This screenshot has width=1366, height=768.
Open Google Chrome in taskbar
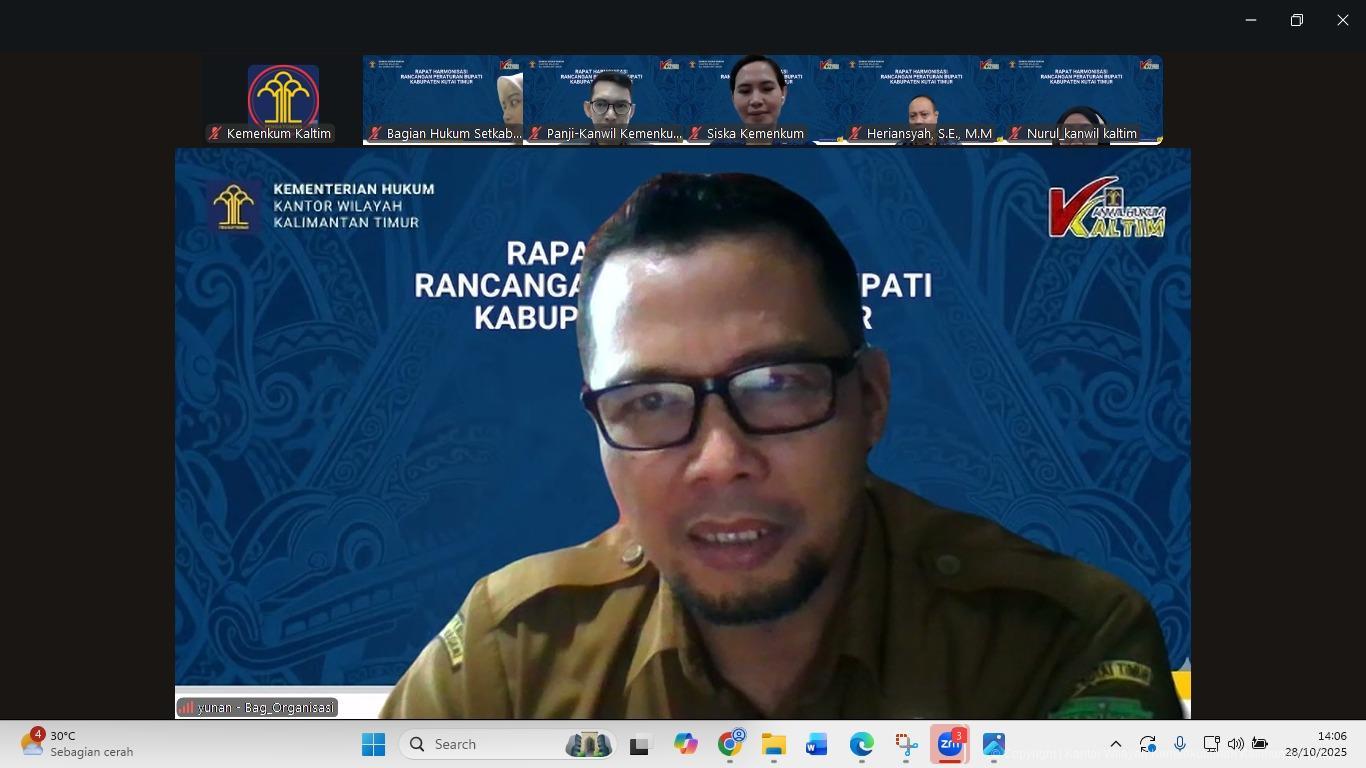point(730,745)
